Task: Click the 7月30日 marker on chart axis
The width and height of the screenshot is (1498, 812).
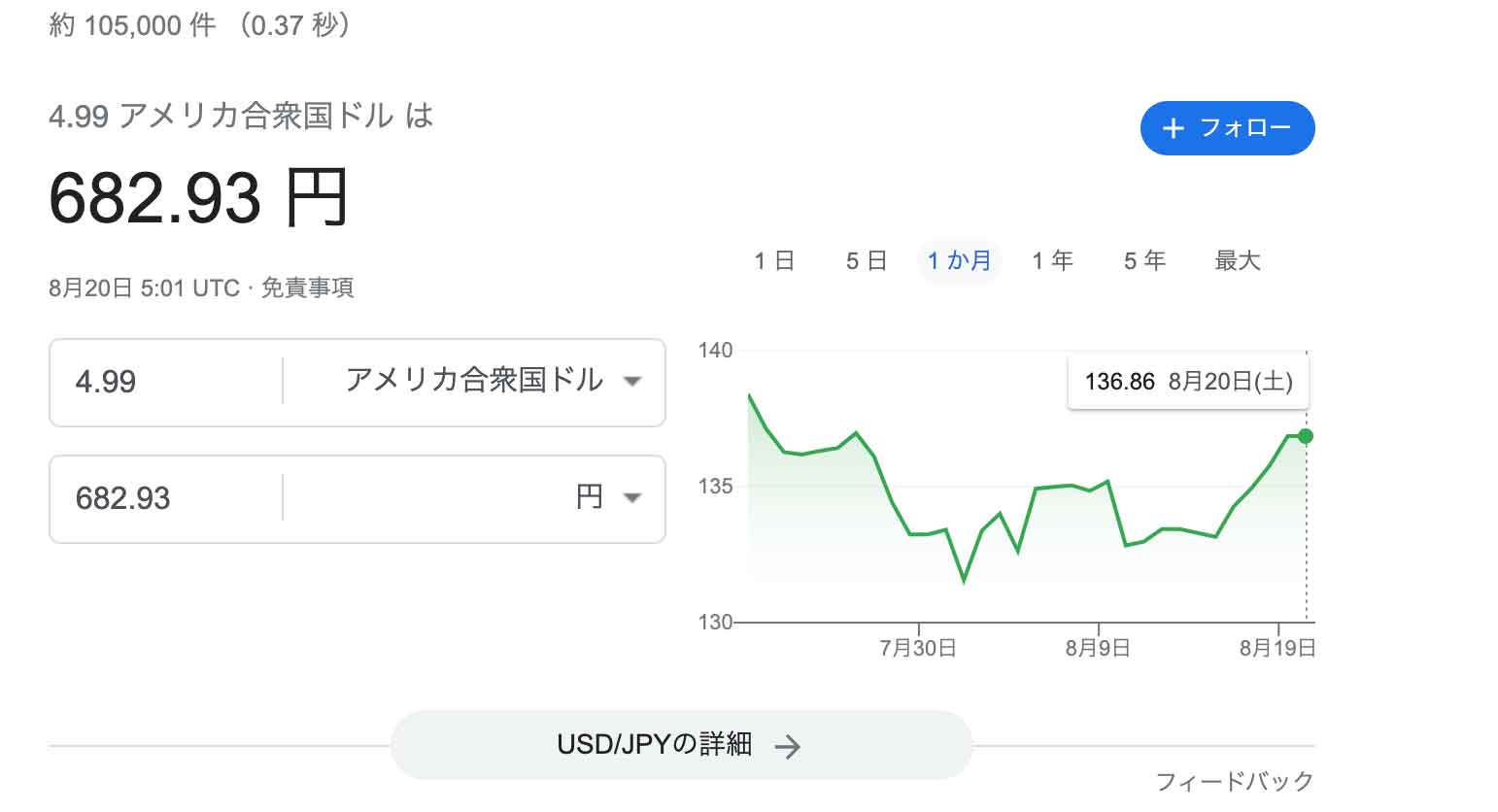Action: point(918,647)
